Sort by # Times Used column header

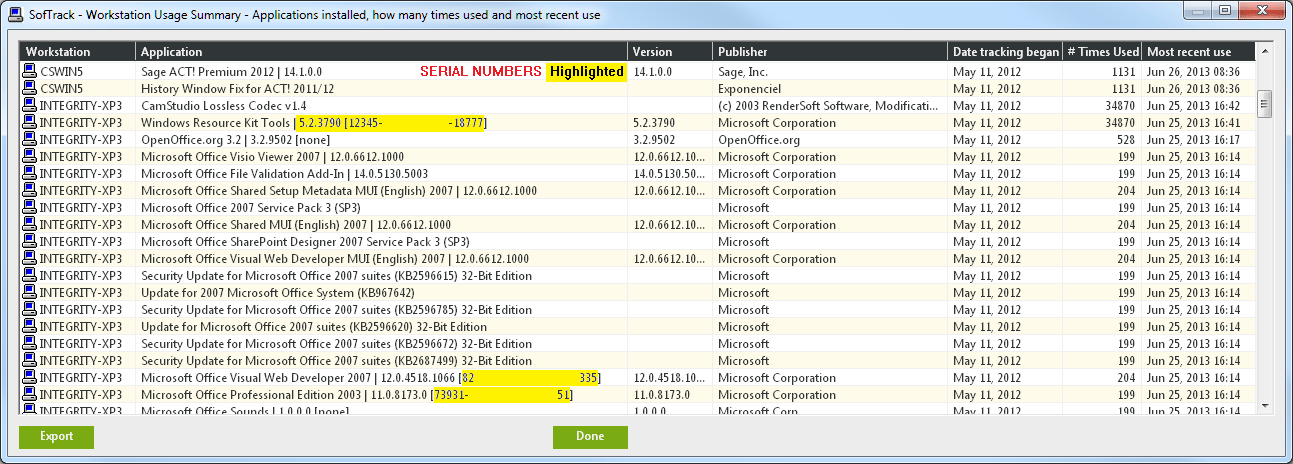[1102, 52]
